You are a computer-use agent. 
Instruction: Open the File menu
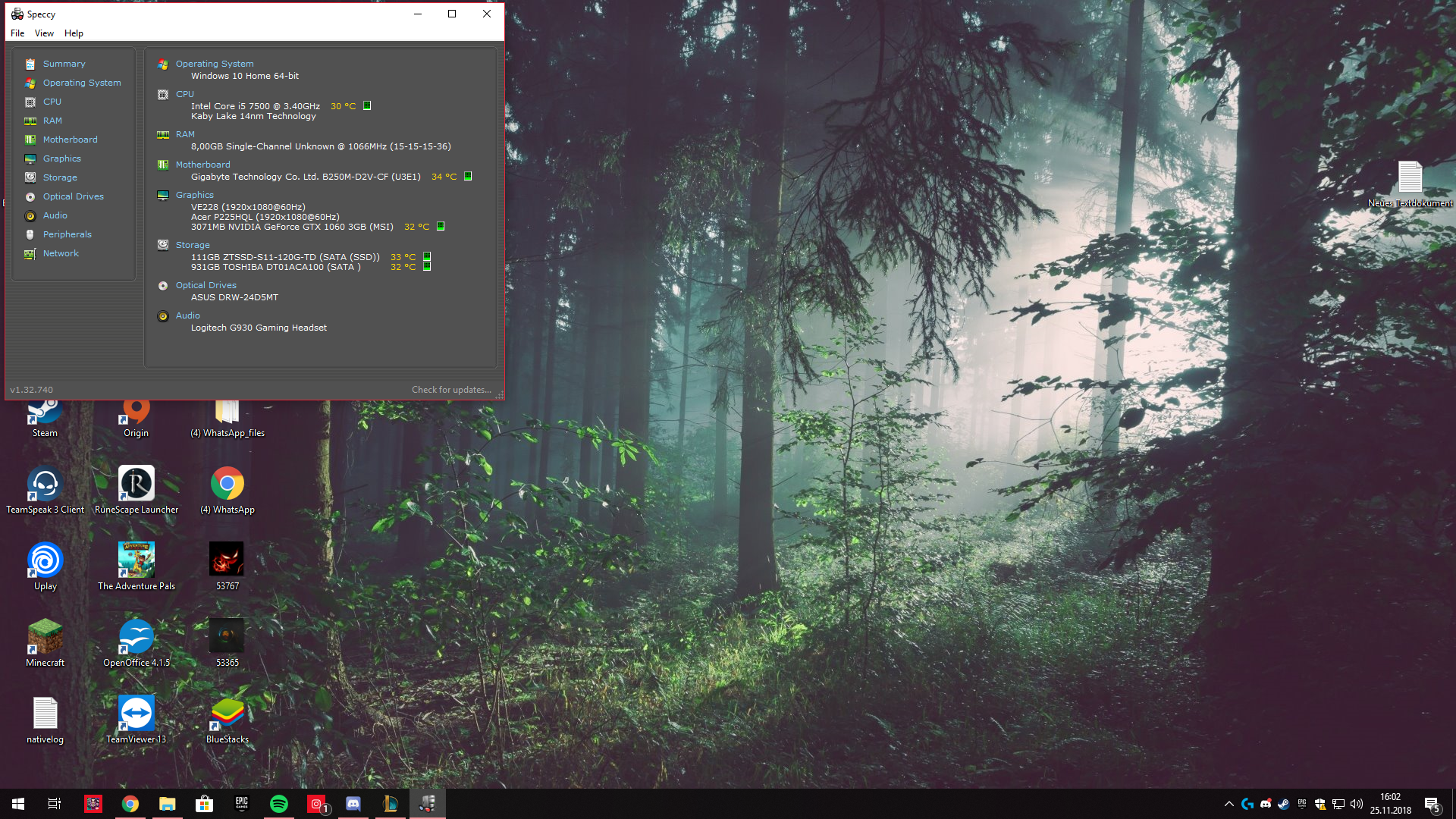click(17, 33)
